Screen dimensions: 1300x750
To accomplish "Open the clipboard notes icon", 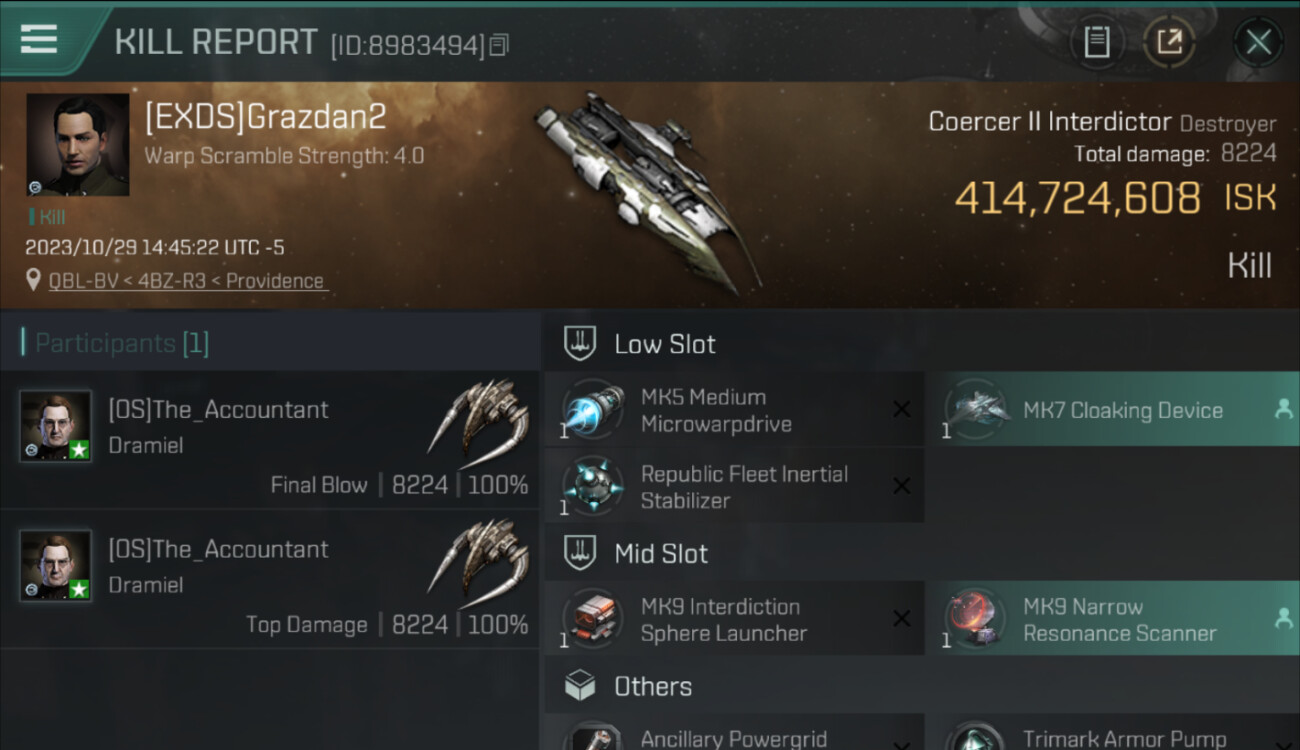I will click(x=1097, y=42).
